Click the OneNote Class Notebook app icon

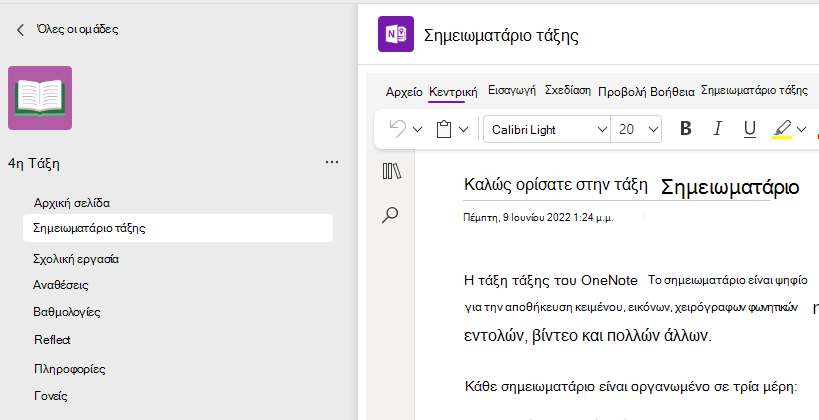[396, 34]
